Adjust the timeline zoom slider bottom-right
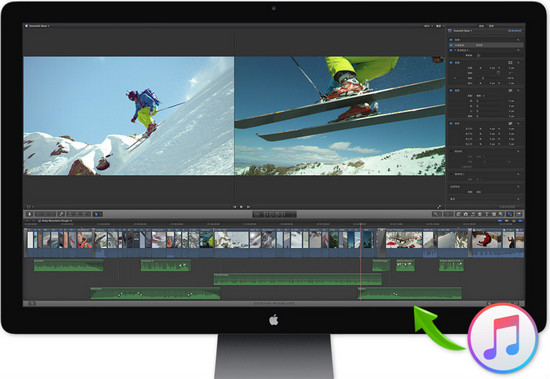 (x=502, y=304)
